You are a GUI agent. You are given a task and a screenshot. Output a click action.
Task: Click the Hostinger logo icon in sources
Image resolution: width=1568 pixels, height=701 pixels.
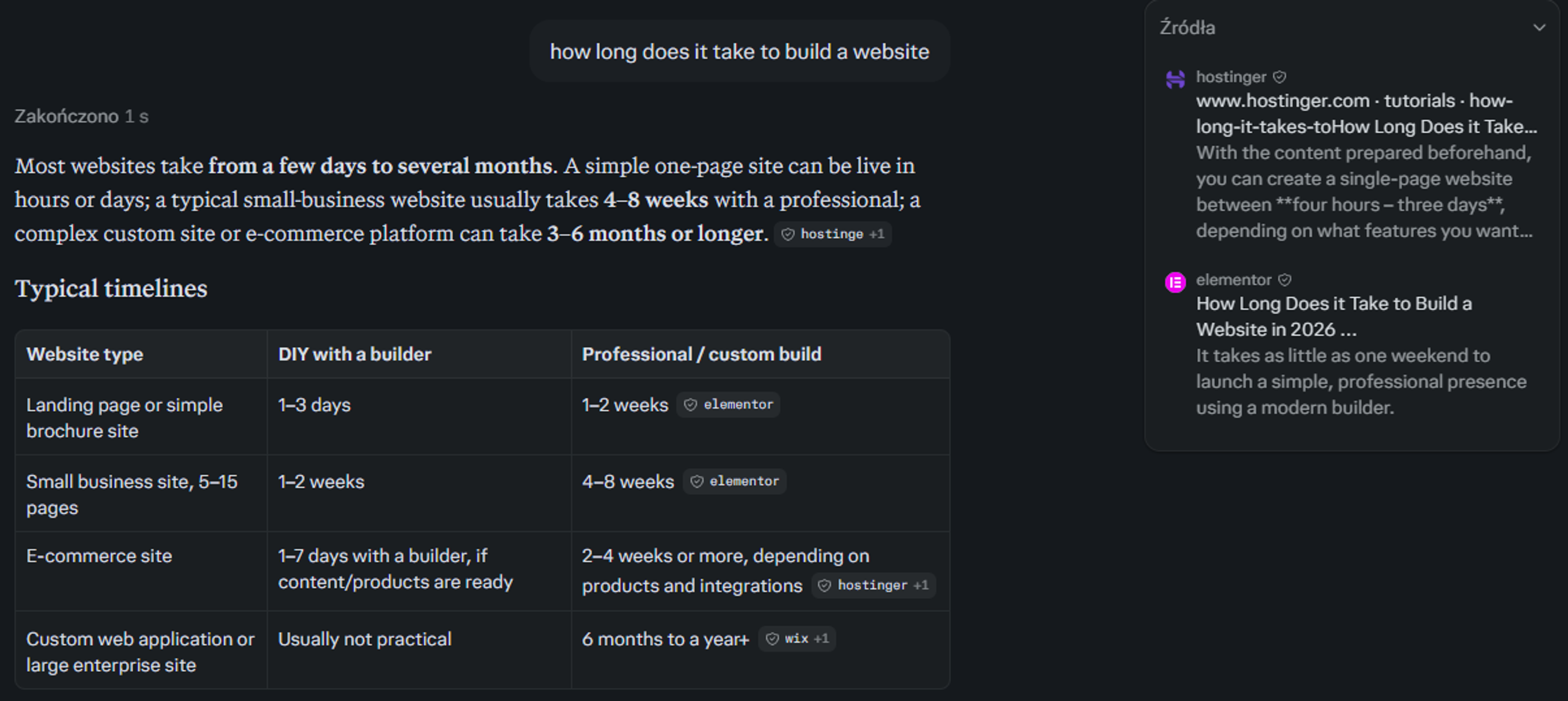tap(1175, 79)
